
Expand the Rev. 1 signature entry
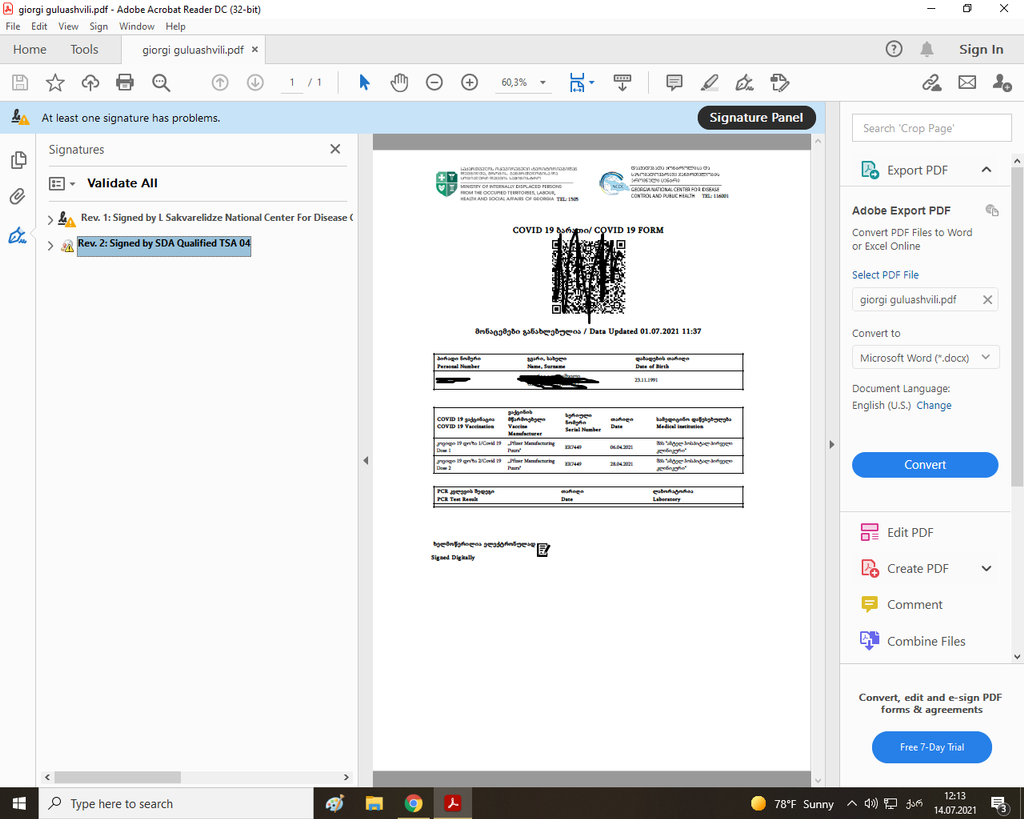coord(50,219)
